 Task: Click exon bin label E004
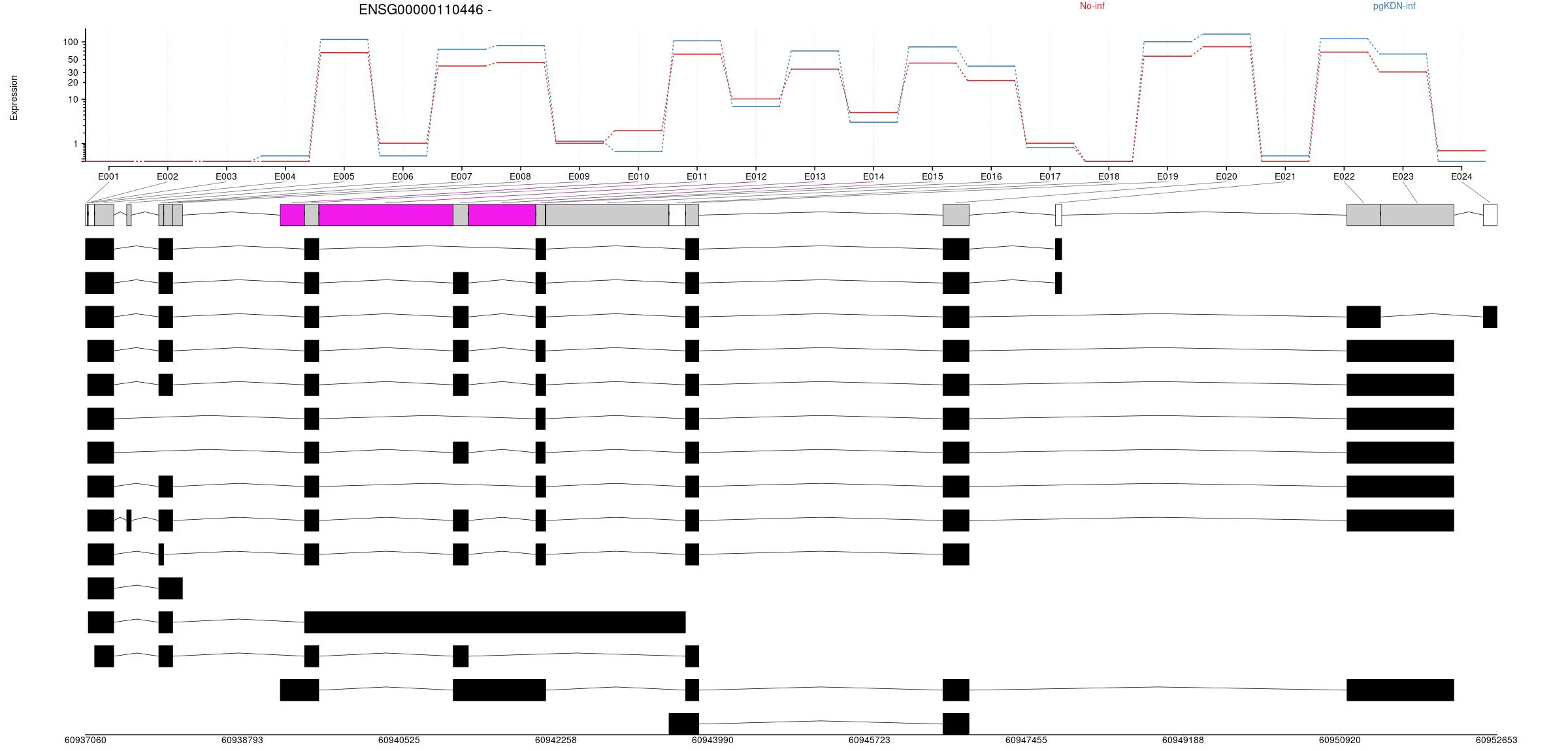point(285,176)
